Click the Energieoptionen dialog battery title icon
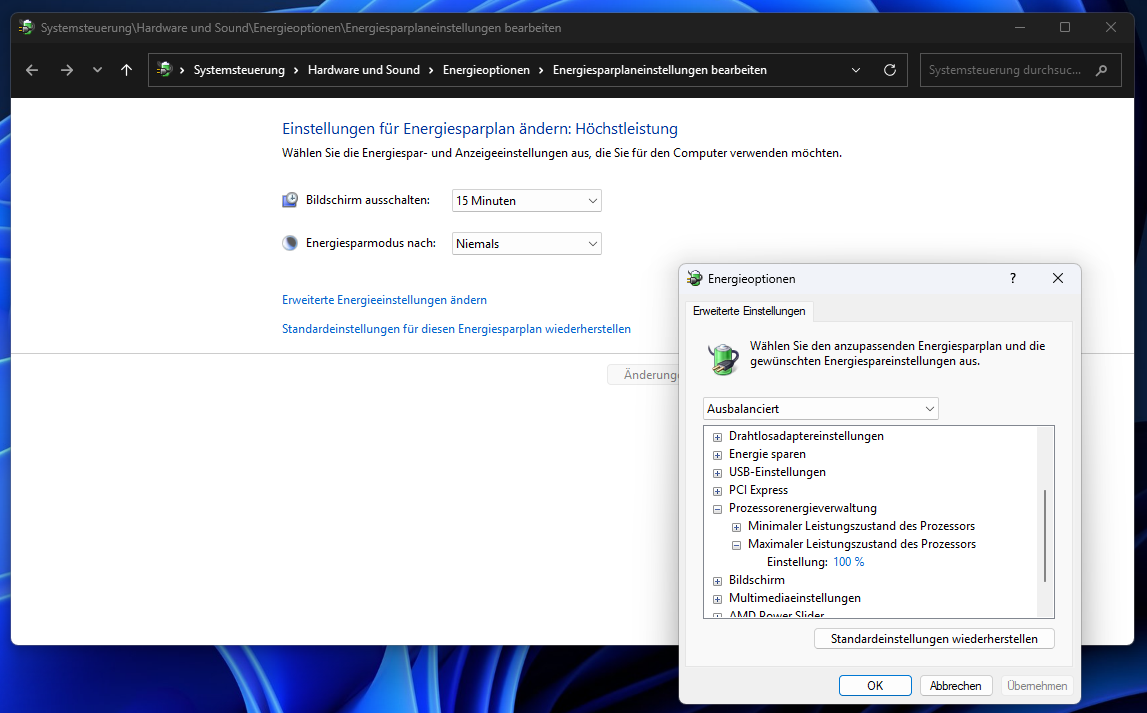Image resolution: width=1147 pixels, height=713 pixels. (x=694, y=278)
